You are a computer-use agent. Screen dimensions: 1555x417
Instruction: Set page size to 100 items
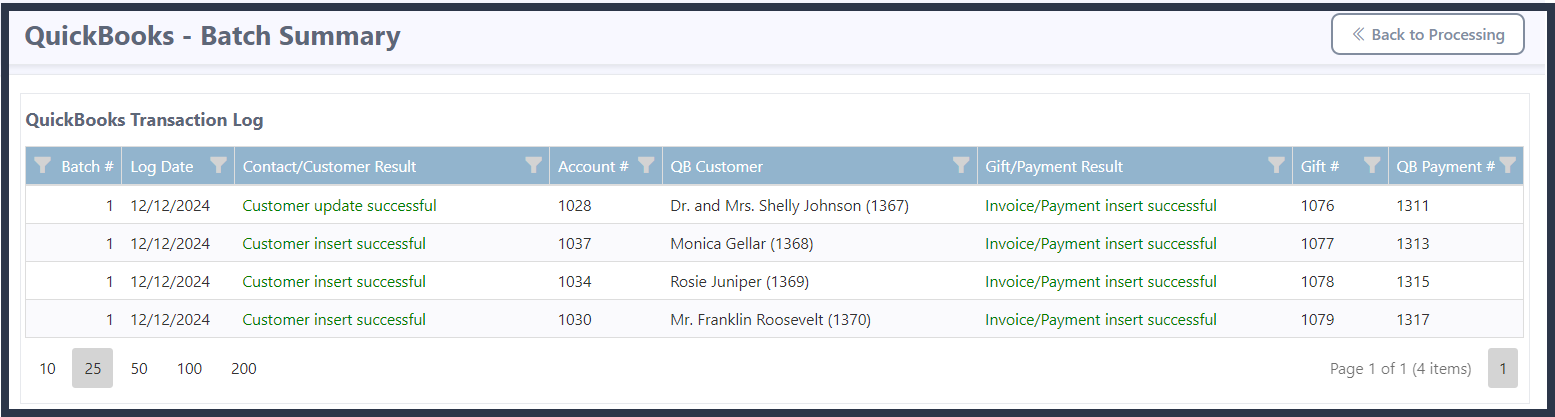(x=189, y=368)
